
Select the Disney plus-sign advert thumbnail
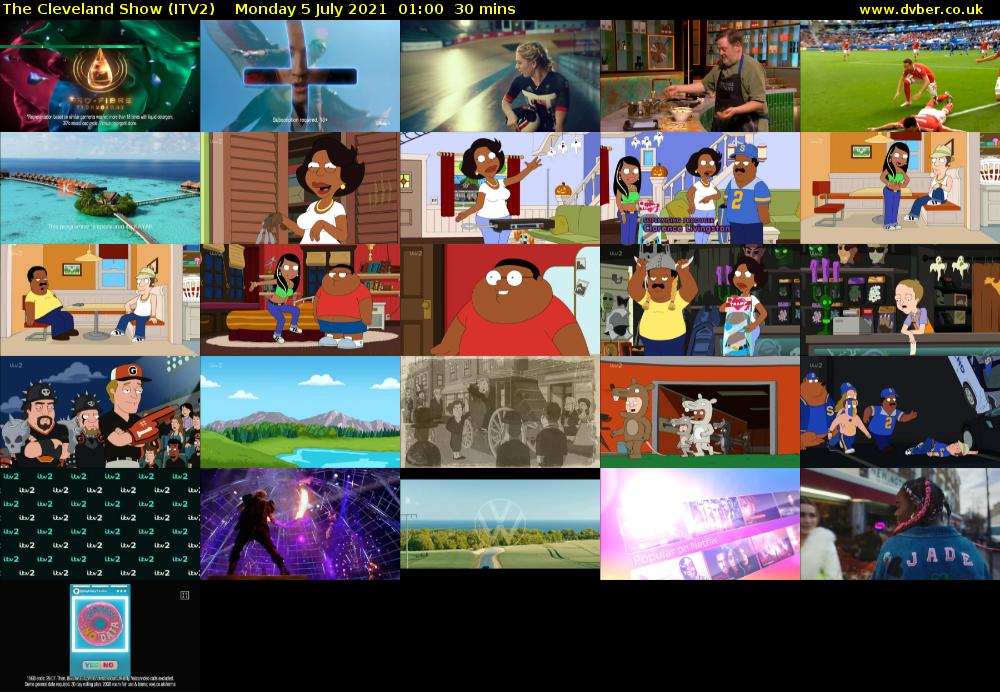tap(300, 76)
